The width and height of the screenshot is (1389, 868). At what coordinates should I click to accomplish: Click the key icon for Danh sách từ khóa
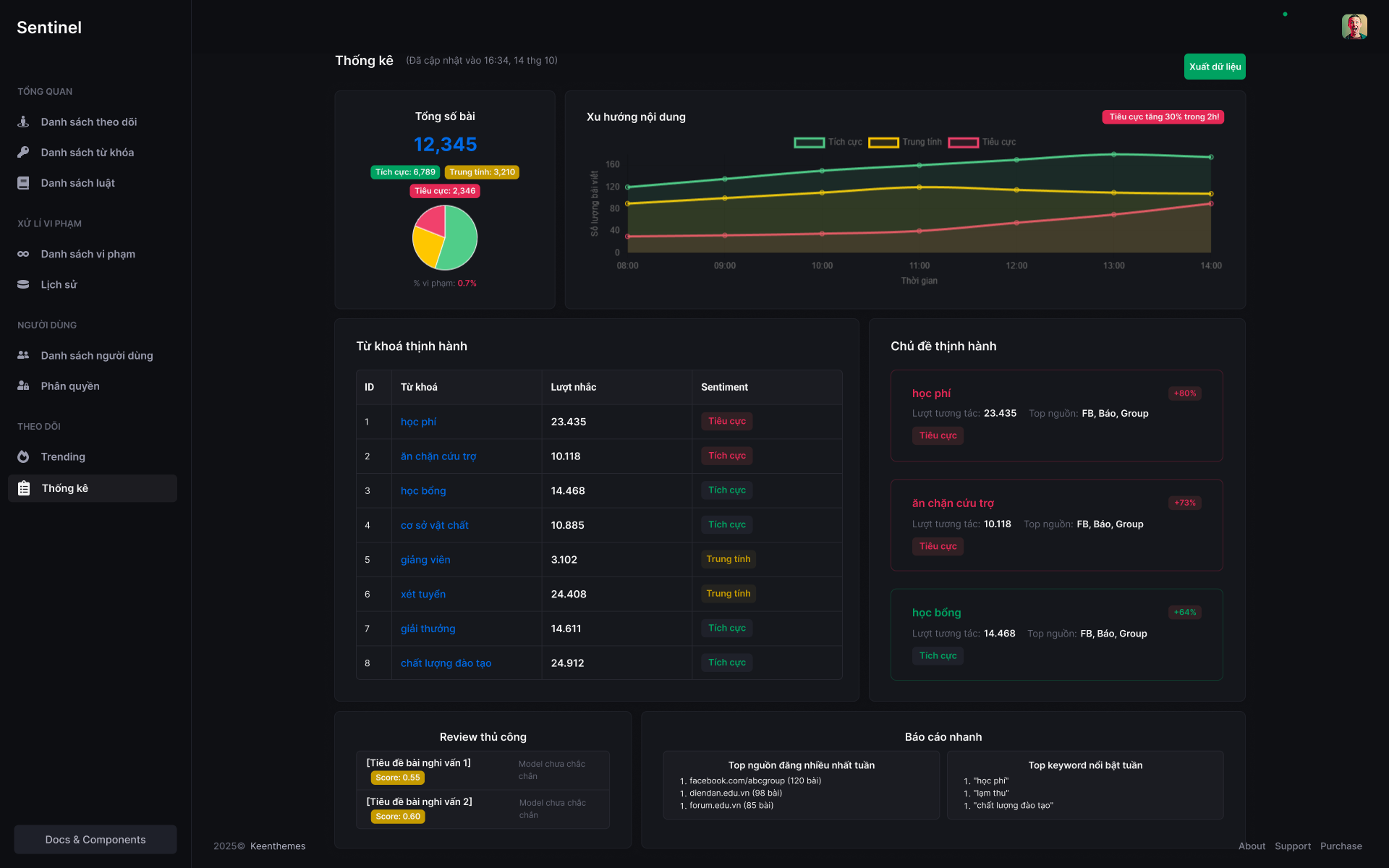(23, 152)
